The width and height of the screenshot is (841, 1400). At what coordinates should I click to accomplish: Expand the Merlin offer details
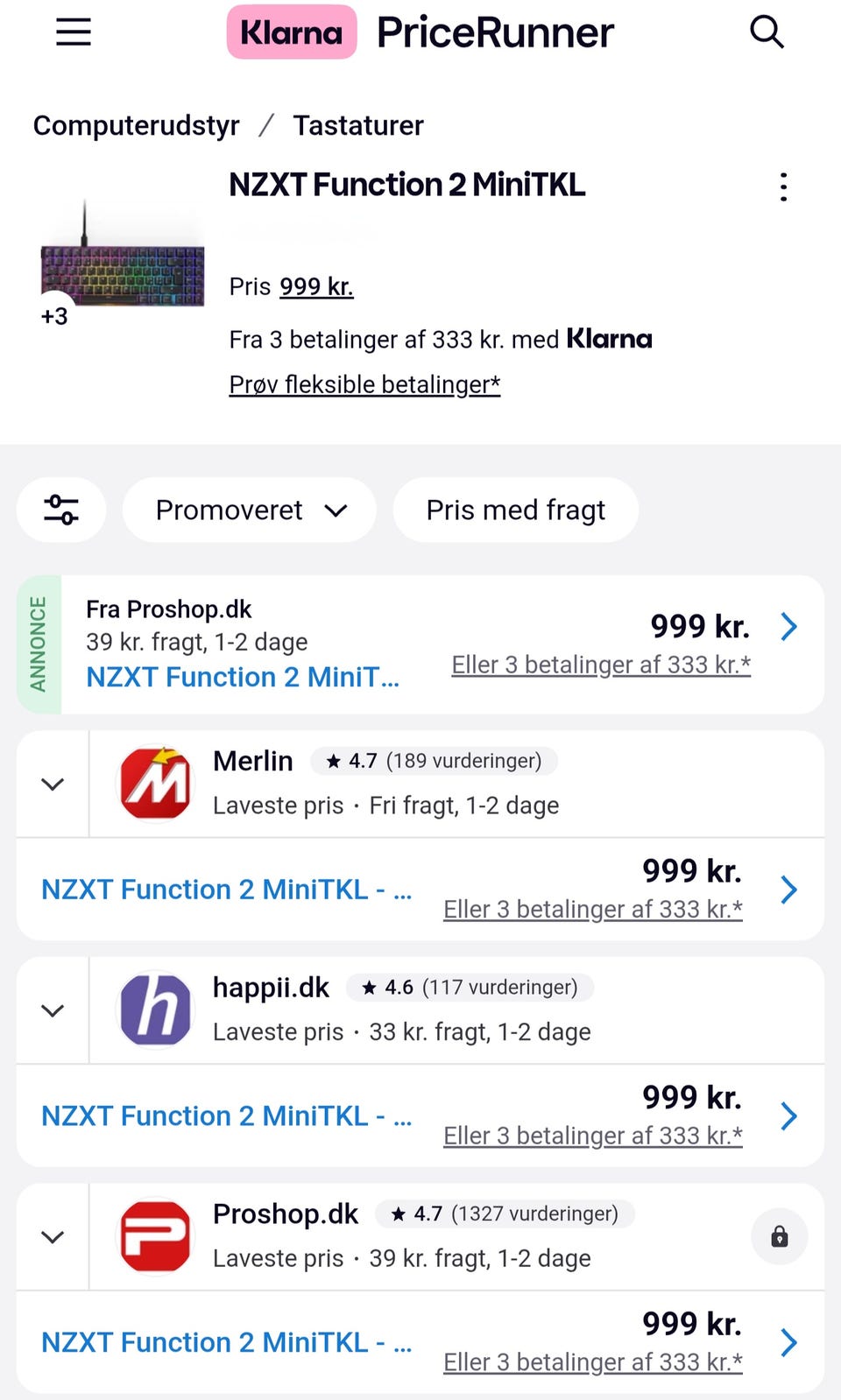(53, 784)
